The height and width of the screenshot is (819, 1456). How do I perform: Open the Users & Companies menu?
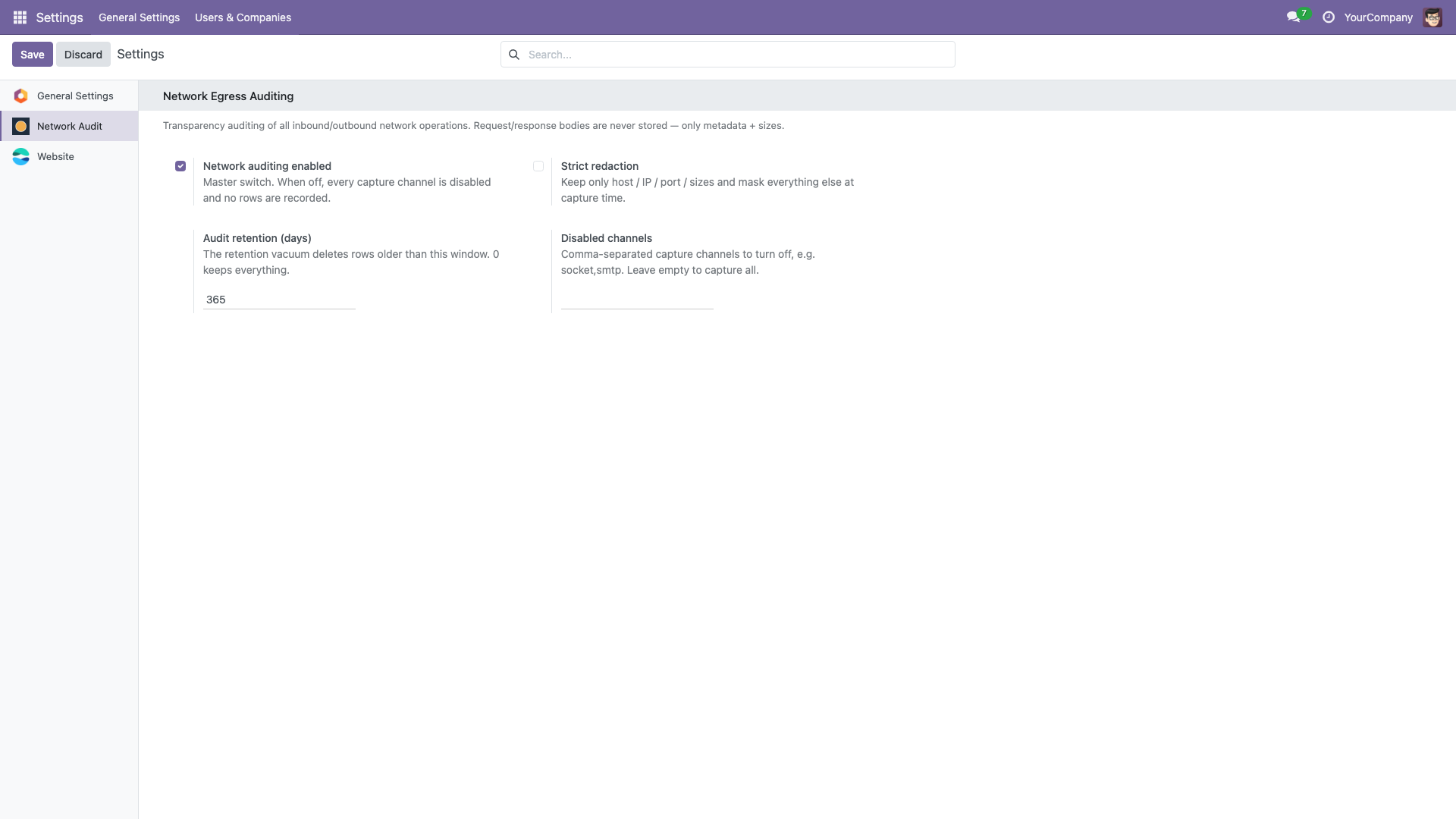243,17
